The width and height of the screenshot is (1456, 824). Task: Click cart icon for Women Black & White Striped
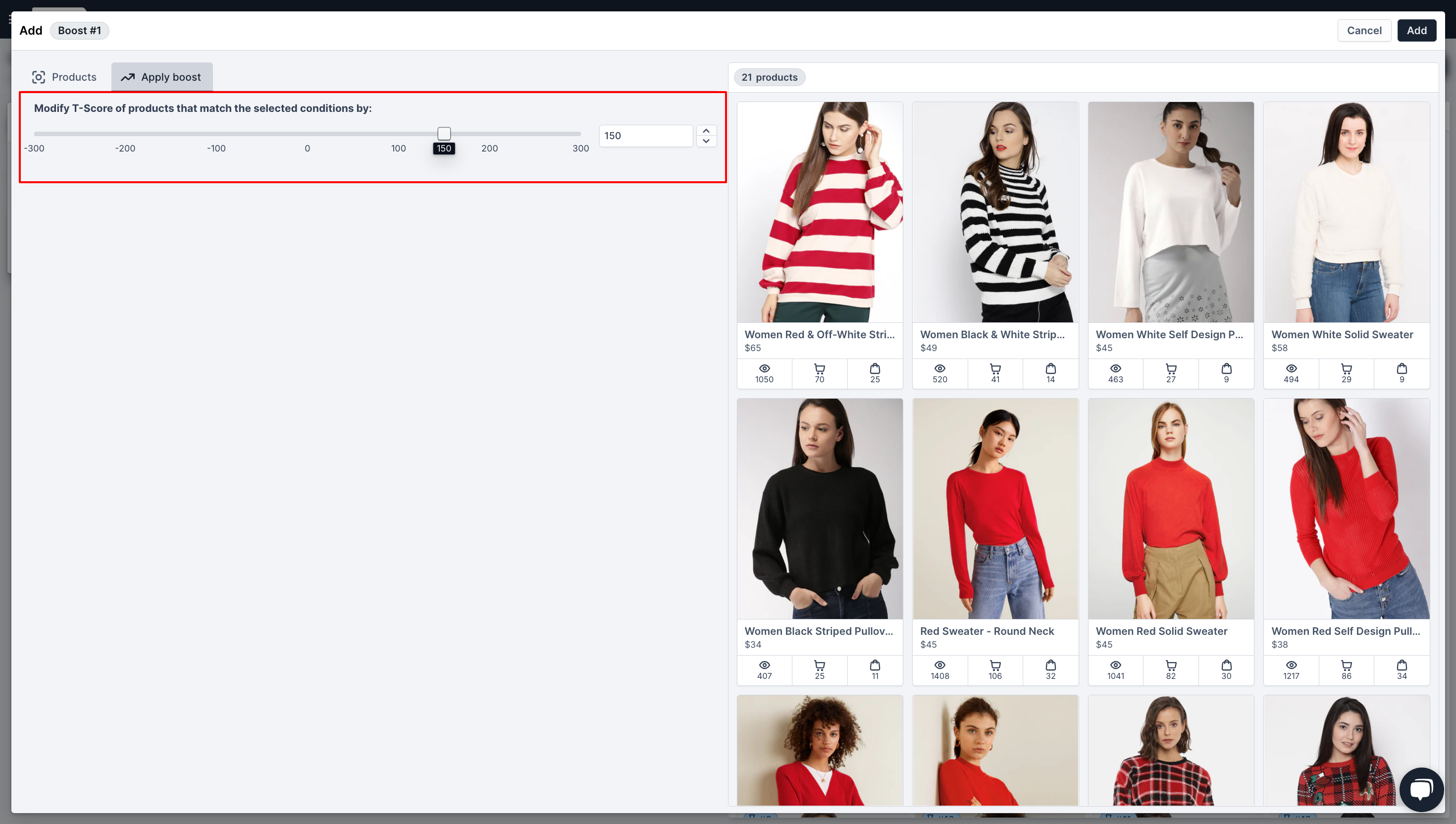[995, 368]
